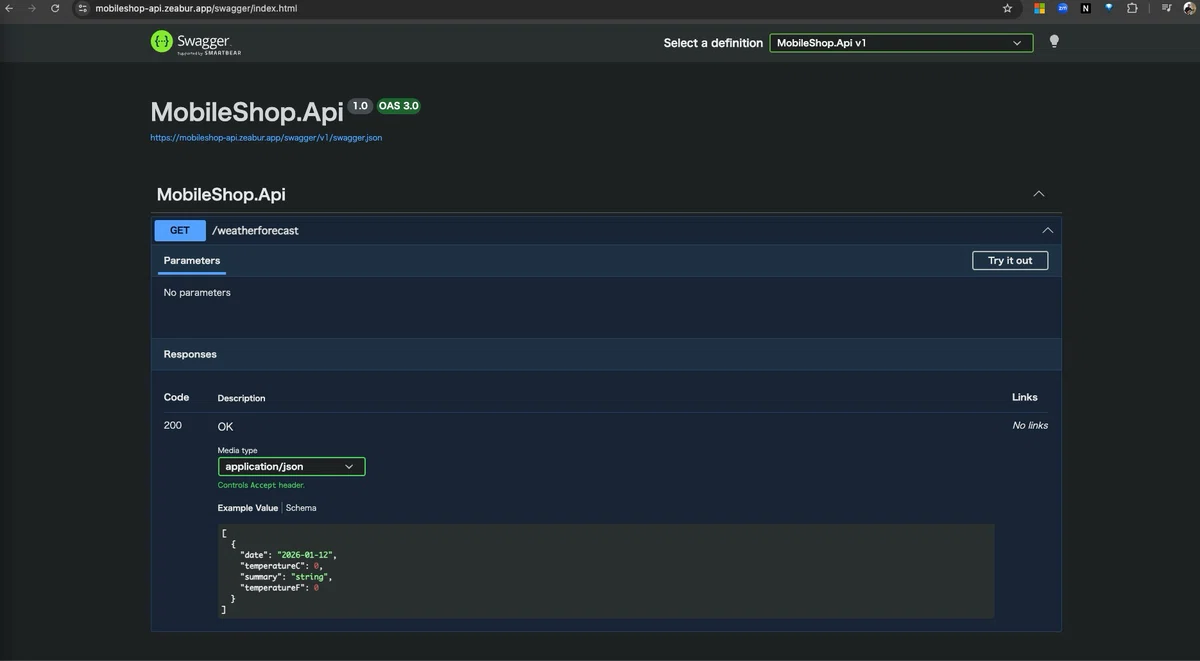
Task: Open the Chrome profile avatar
Action: 1189,8
